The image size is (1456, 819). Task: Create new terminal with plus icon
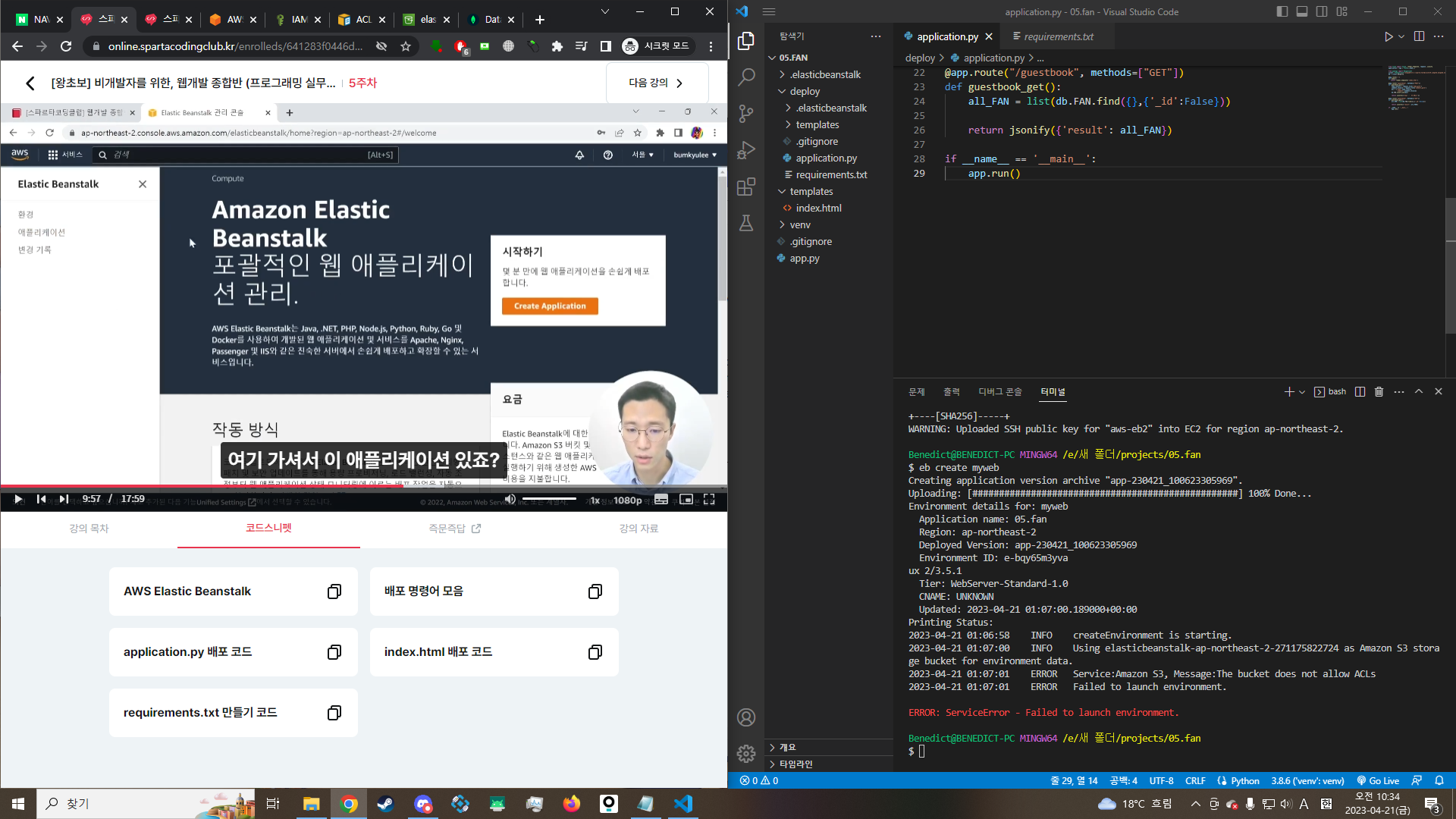click(1288, 392)
